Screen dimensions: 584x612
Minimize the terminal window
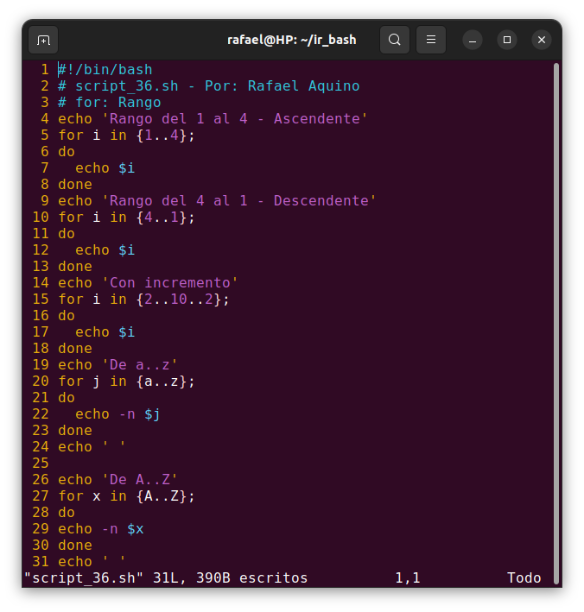coord(472,40)
